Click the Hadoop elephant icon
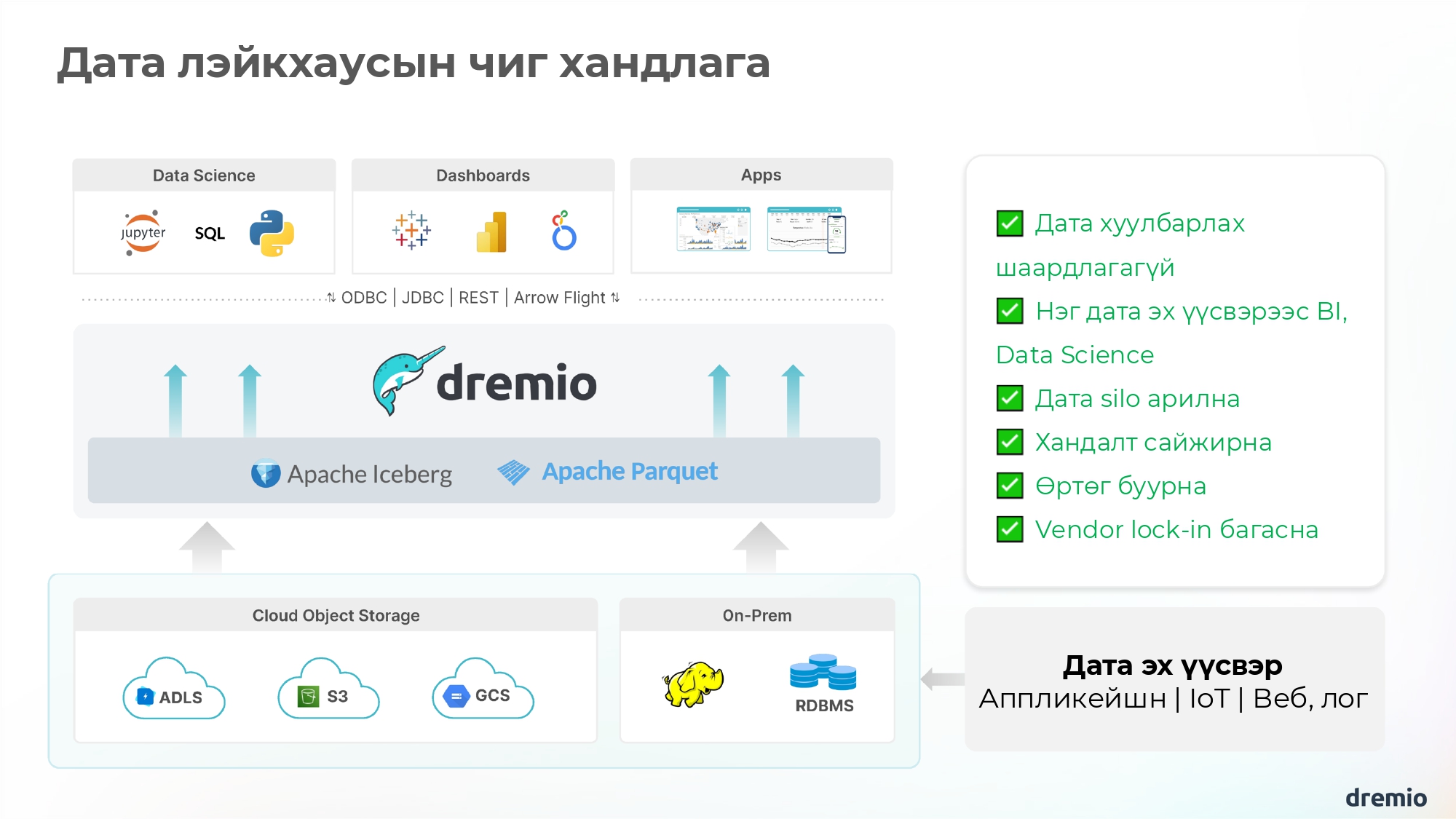Image resolution: width=1456 pixels, height=819 pixels. 692,684
